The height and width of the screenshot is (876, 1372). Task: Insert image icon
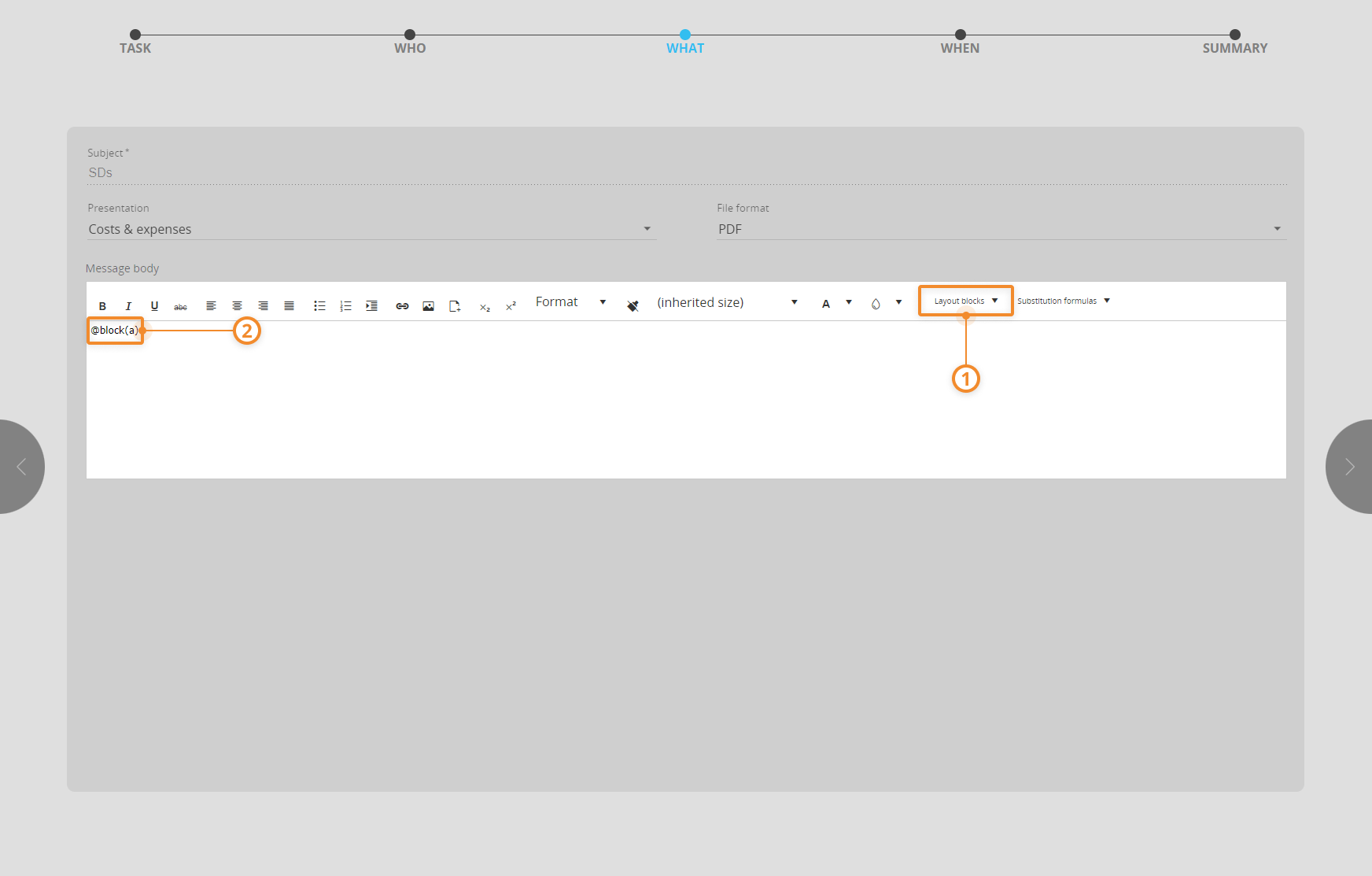point(428,306)
